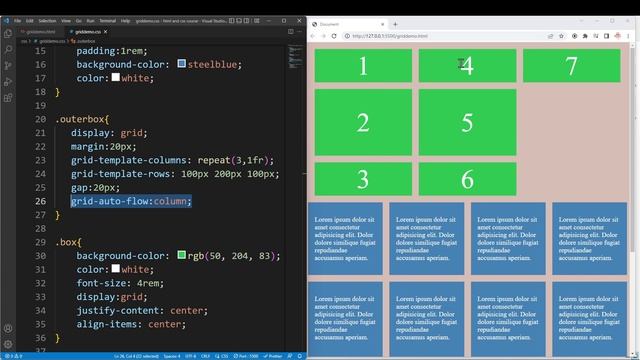This screenshot has height=360, width=640.
Task: Click the share icon in address bar
Action: 550,36
